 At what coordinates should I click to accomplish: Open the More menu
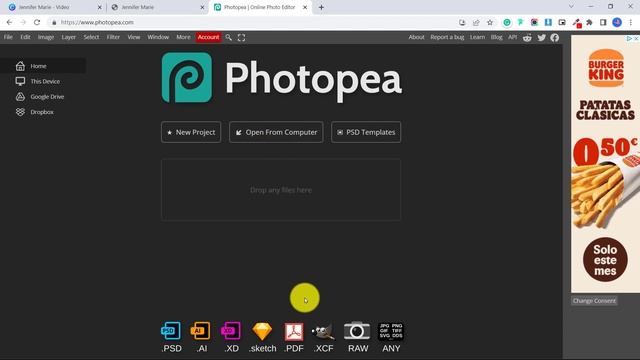click(183, 37)
